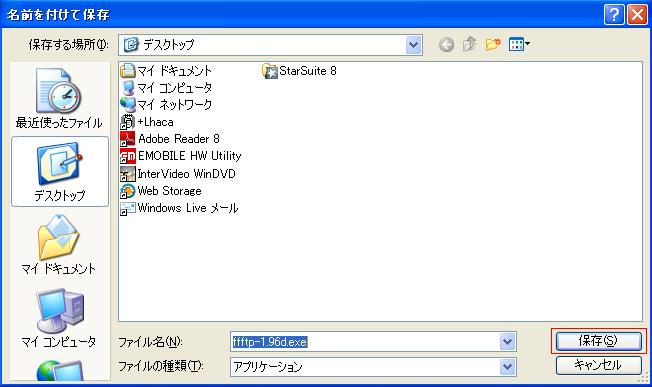Click the InterVideo WinDVD label text
The height and width of the screenshot is (387, 652).
(x=187, y=174)
